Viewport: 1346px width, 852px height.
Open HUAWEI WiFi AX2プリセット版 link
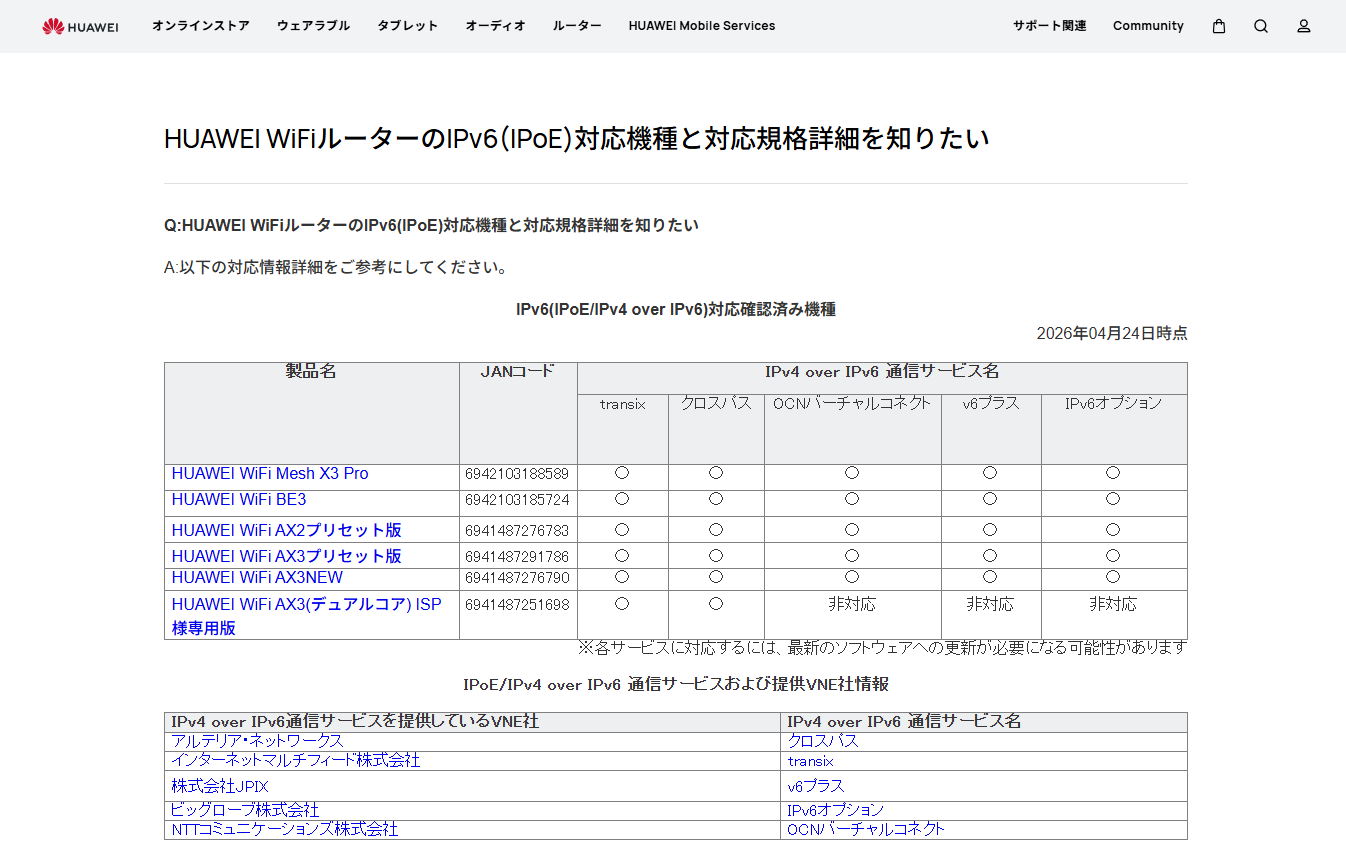287,530
